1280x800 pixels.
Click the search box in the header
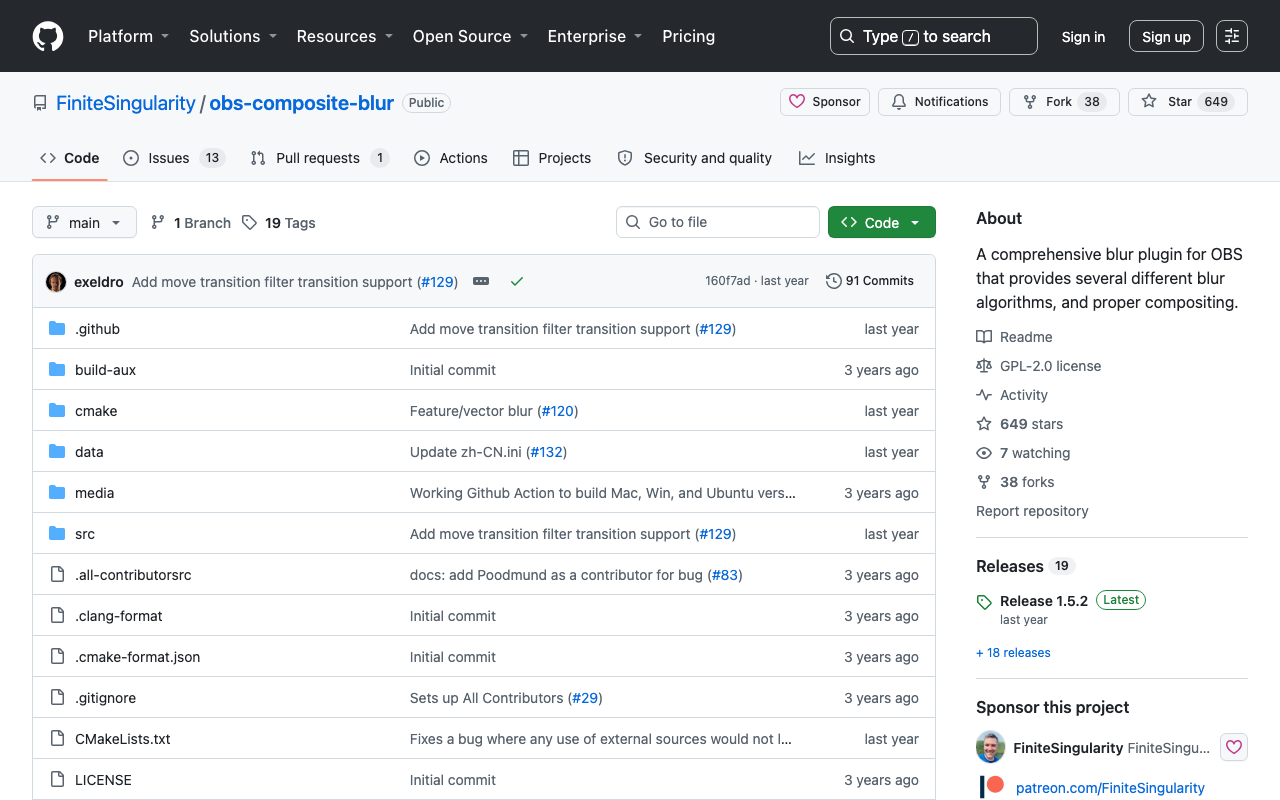click(x=934, y=36)
